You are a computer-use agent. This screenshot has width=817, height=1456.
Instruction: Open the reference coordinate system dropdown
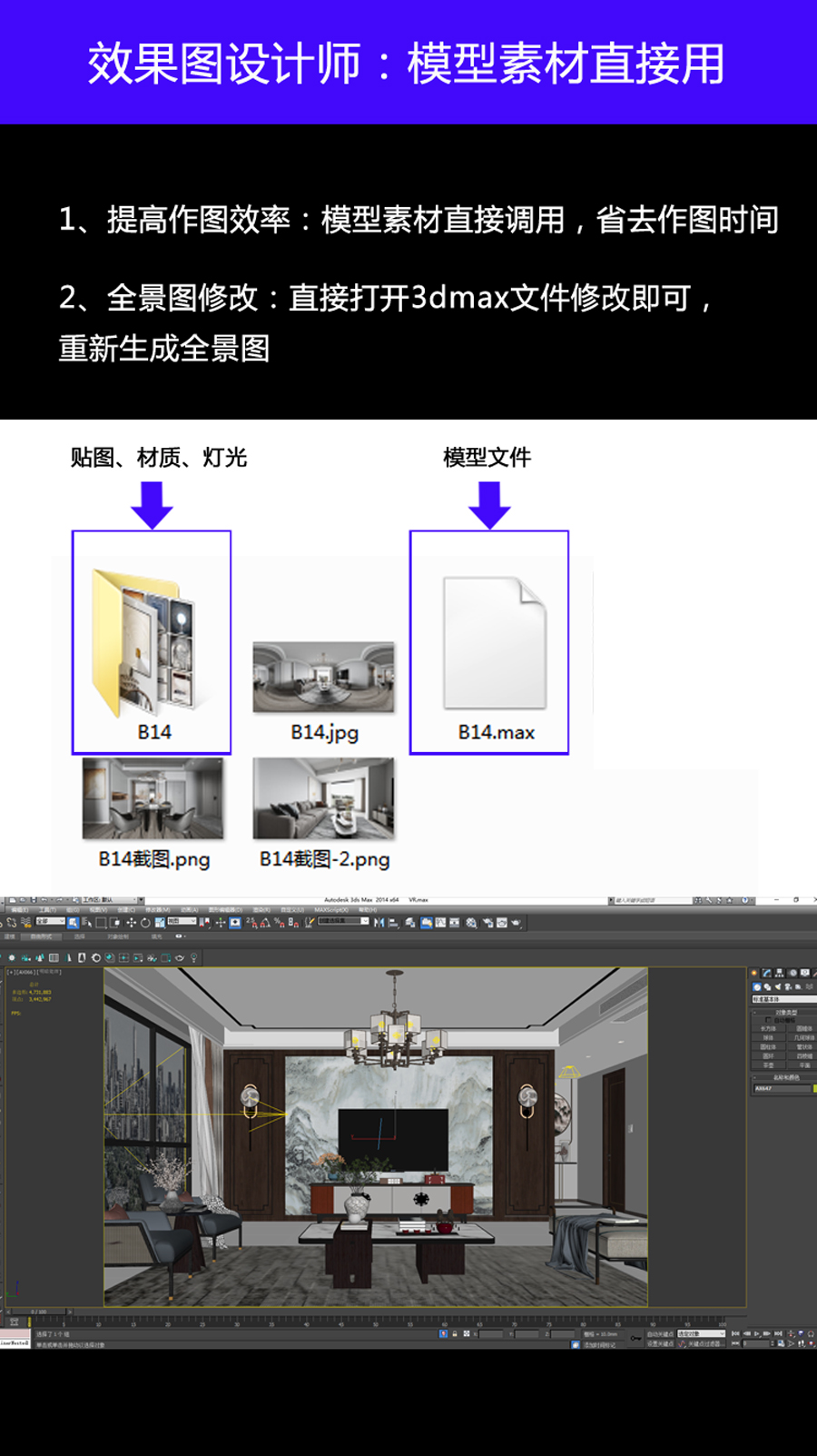click(182, 922)
